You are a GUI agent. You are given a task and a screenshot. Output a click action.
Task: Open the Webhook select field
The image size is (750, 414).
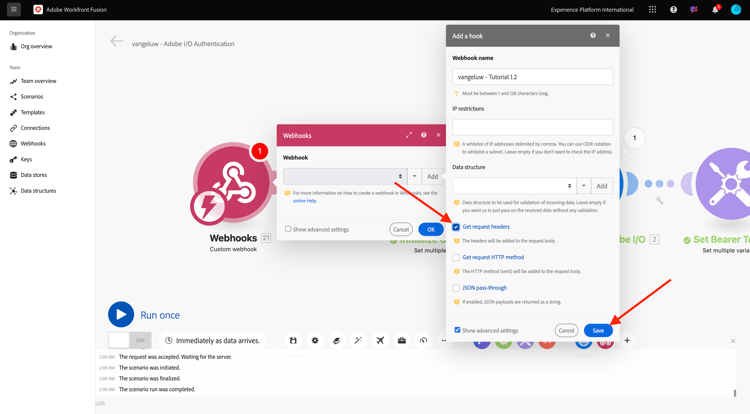point(345,176)
